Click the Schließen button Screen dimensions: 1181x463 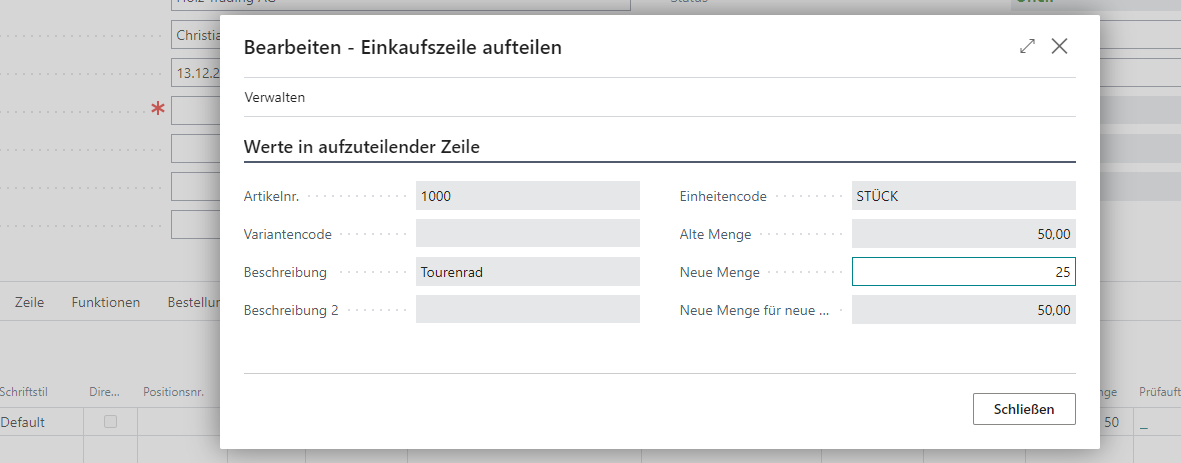1024,409
